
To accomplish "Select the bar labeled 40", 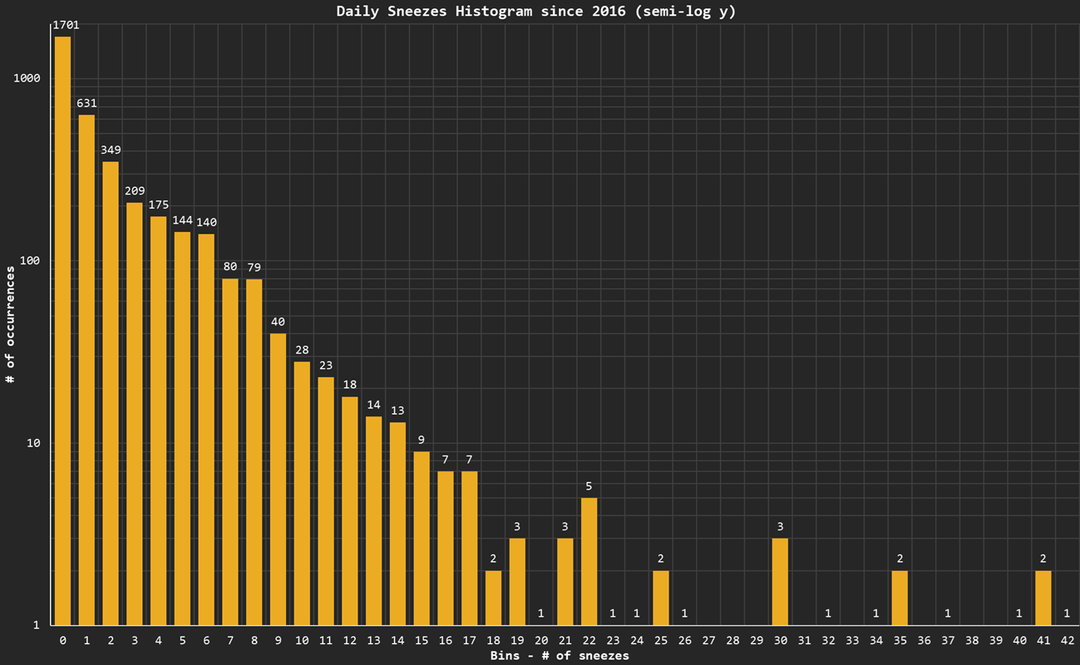I will 278,479.
